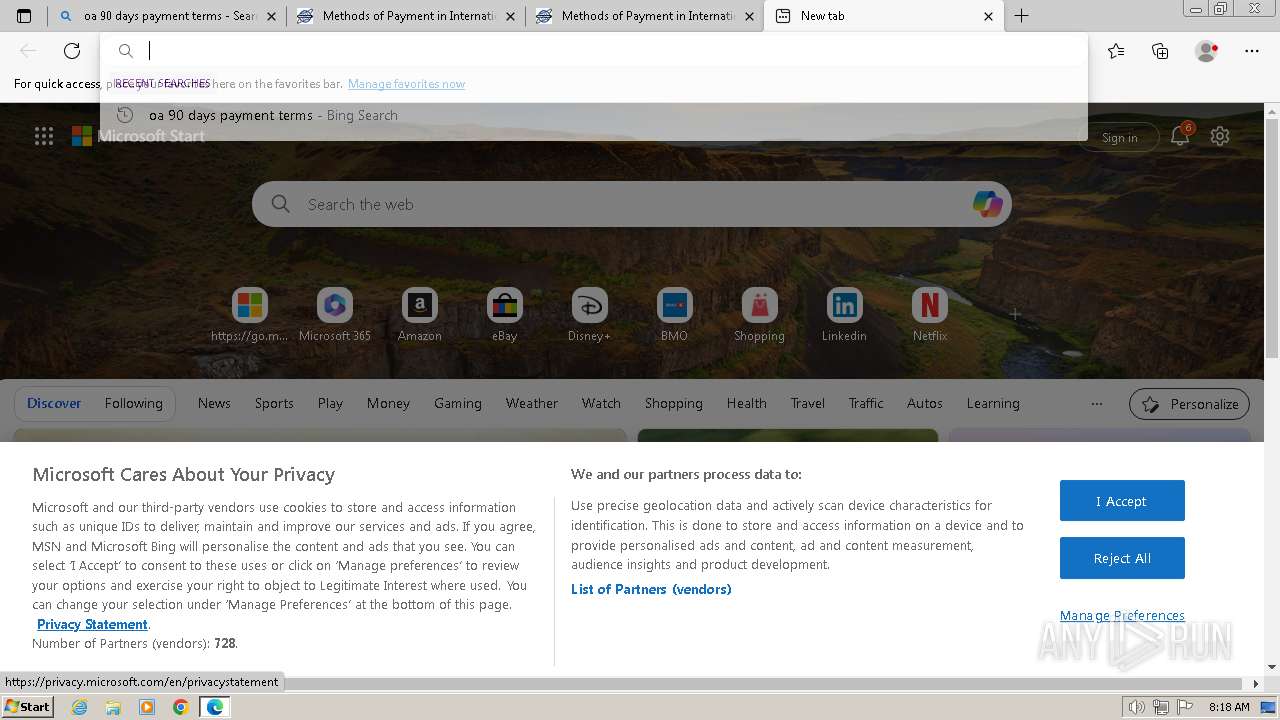The image size is (1280, 720).
Task: Open the Microsoft 365 quick link
Action: [x=335, y=315]
